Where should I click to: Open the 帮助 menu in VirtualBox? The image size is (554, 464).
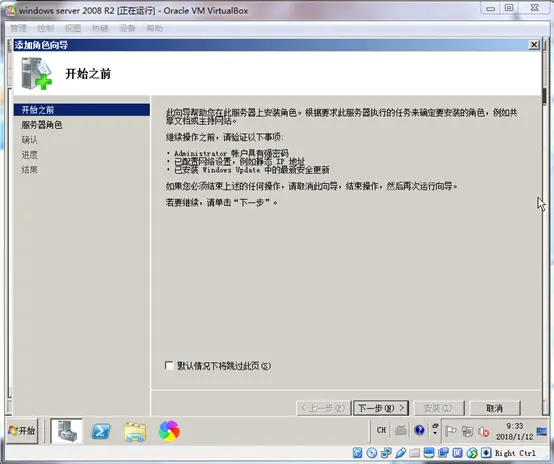click(x=154, y=28)
